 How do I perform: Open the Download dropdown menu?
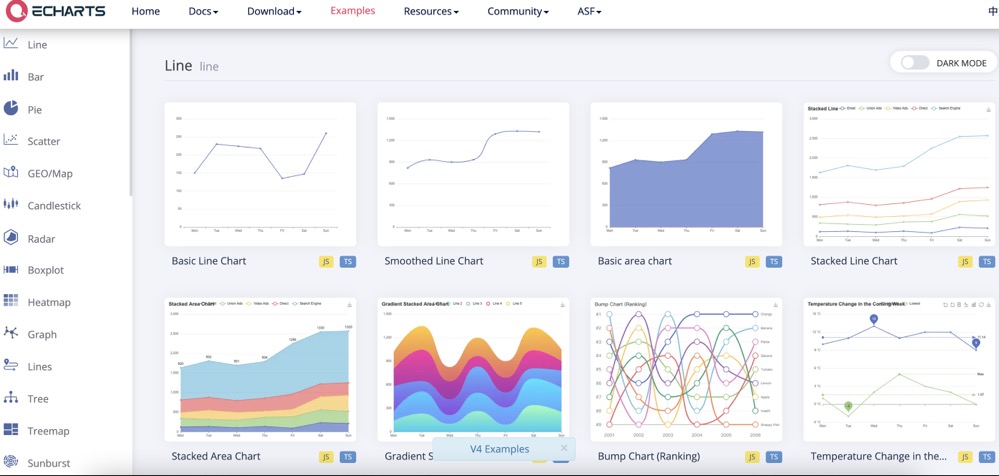[274, 12]
